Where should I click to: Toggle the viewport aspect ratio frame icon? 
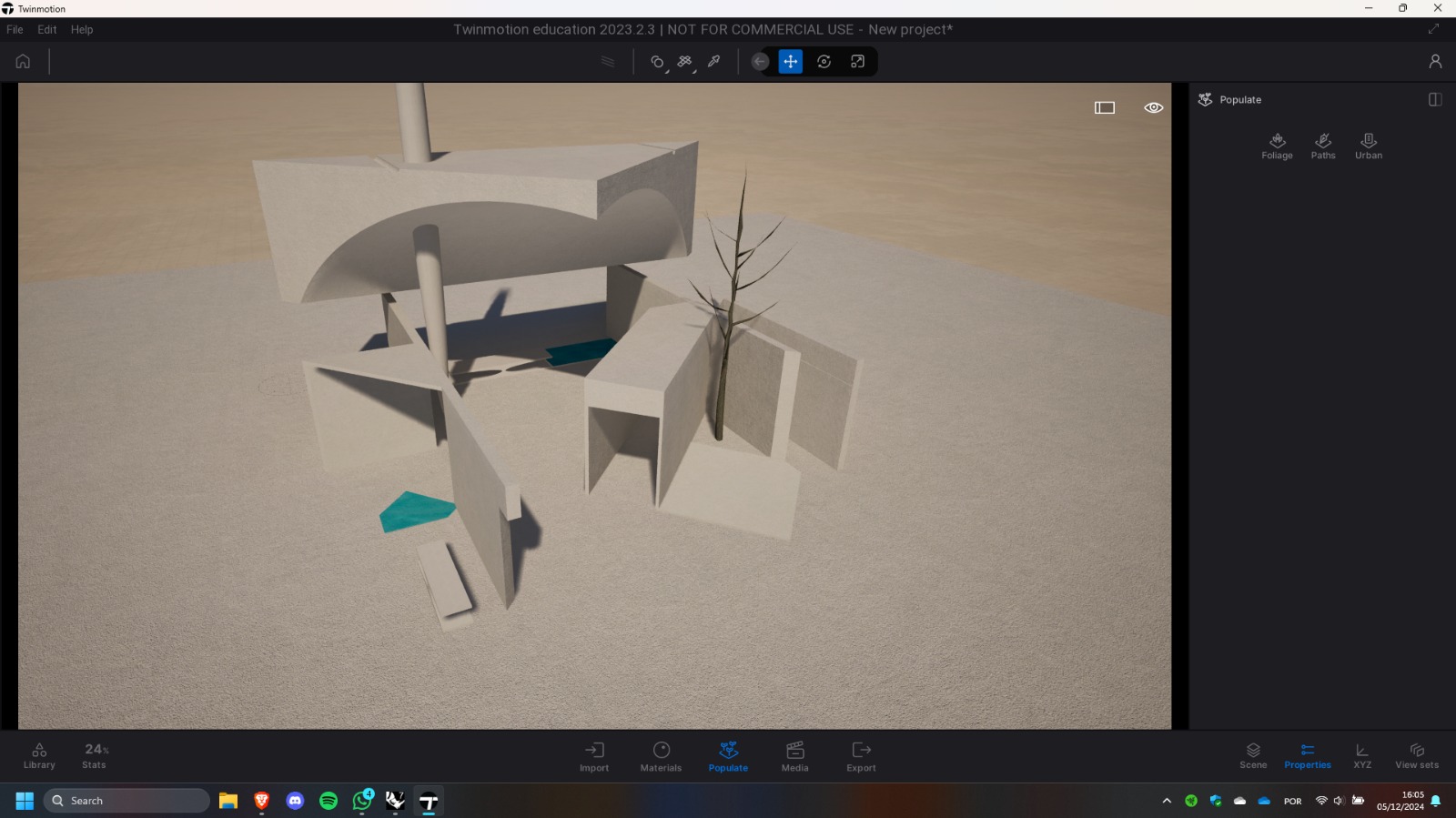click(x=1105, y=107)
